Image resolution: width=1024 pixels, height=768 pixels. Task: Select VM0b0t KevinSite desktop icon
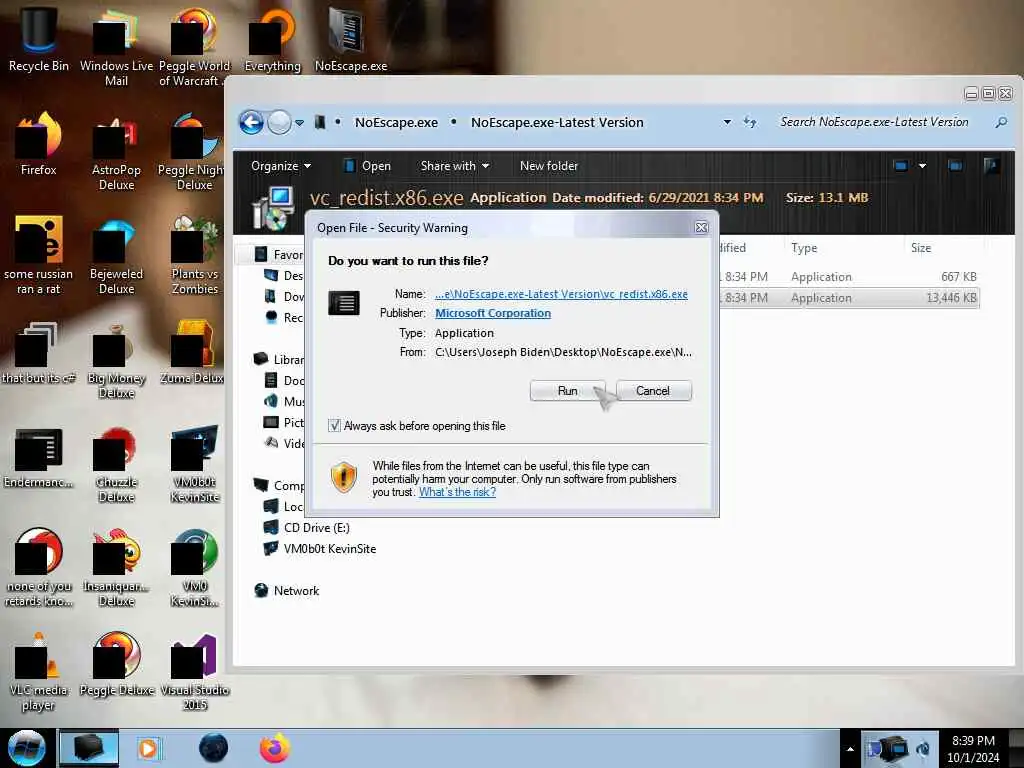click(x=194, y=464)
